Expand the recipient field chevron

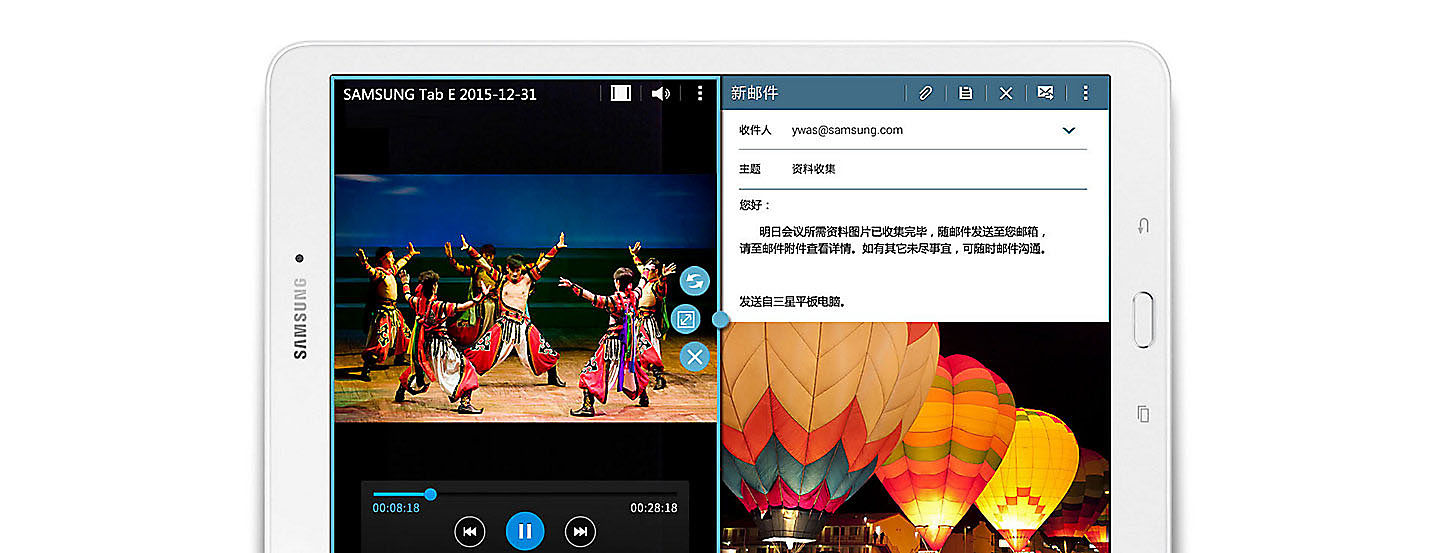coord(1068,130)
